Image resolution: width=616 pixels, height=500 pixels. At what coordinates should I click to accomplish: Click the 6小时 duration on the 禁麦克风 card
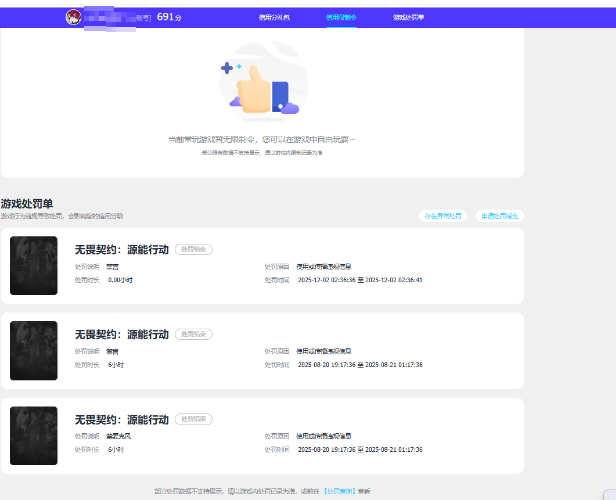[116, 450]
